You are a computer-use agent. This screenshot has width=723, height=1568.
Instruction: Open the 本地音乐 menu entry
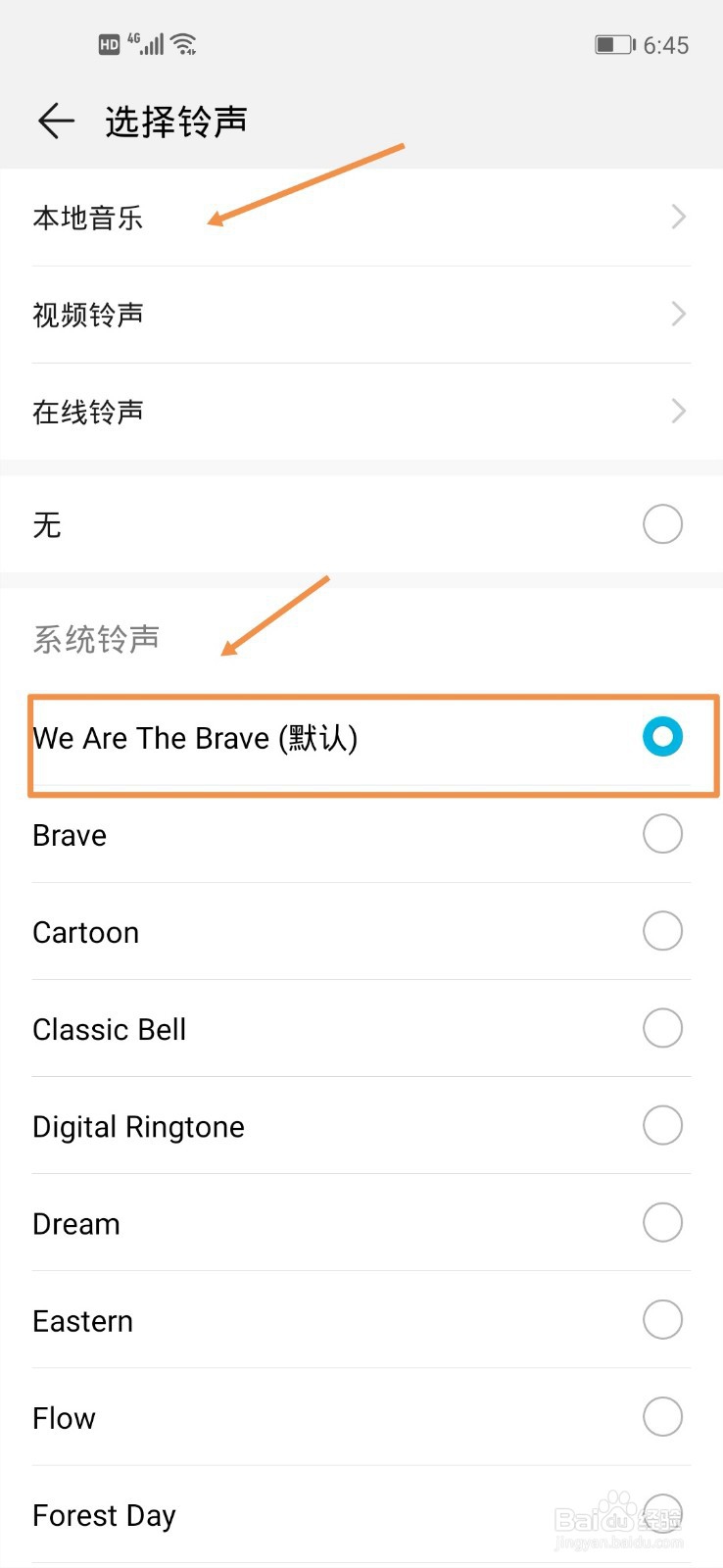(361, 218)
